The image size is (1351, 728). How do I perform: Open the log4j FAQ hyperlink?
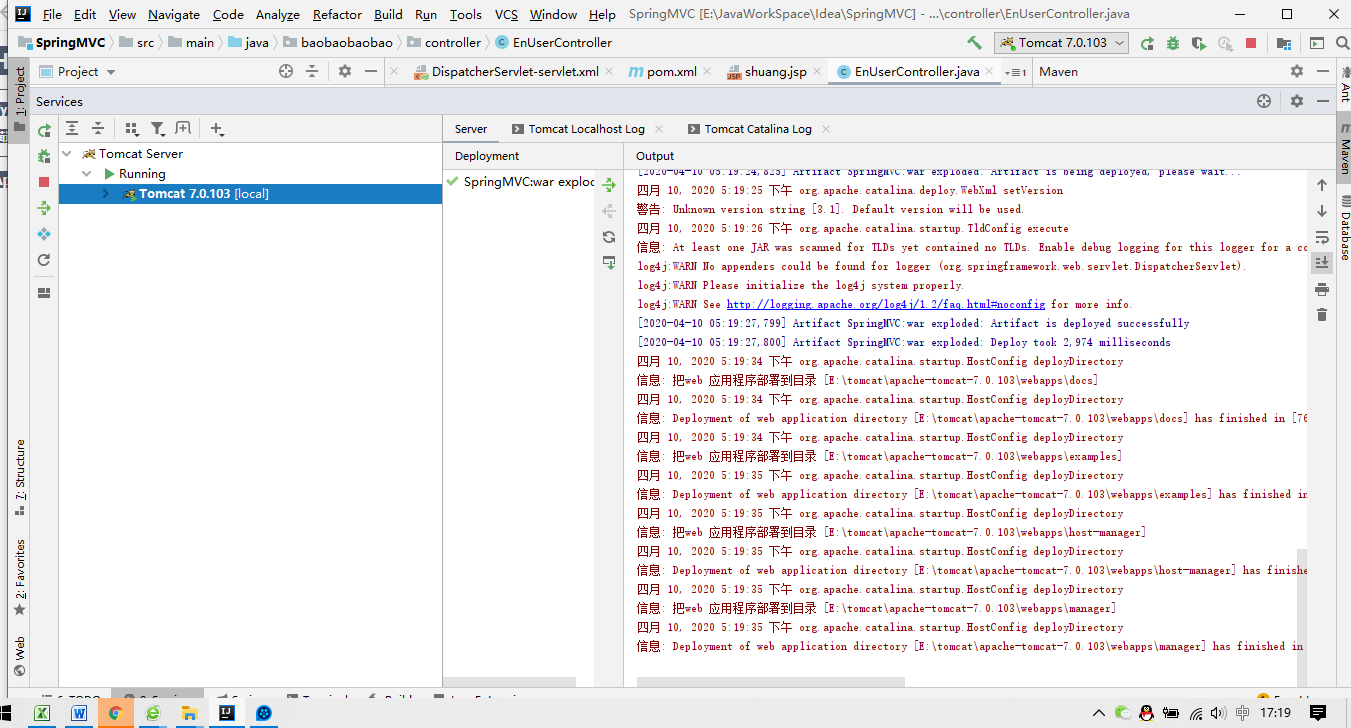click(885, 304)
